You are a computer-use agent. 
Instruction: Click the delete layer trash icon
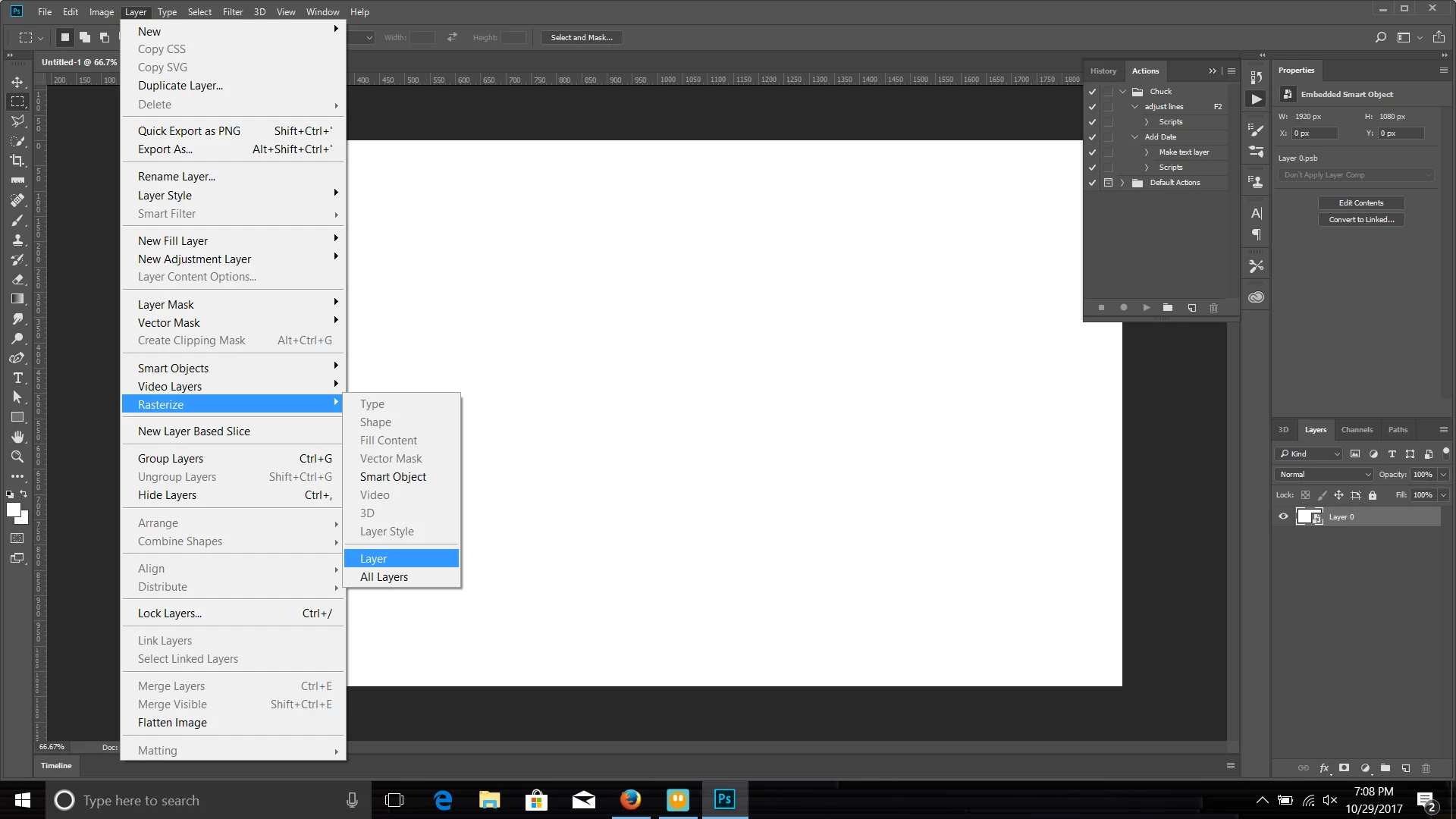point(1426,768)
